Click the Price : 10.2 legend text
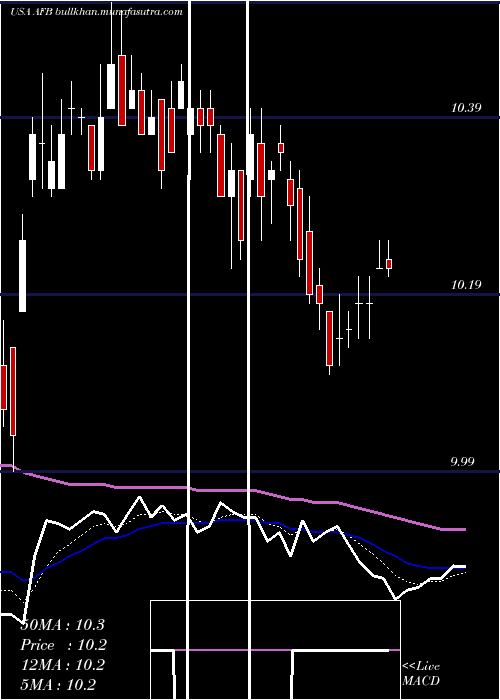The height and width of the screenshot is (700, 500). 63,645
